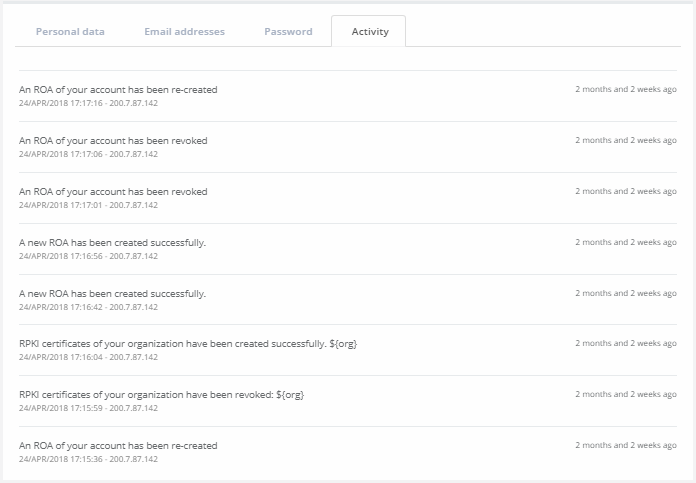Image resolution: width=696 pixels, height=483 pixels.
Task: Select the ROA re-created message logged at 17:15:36
Action: pos(118,446)
